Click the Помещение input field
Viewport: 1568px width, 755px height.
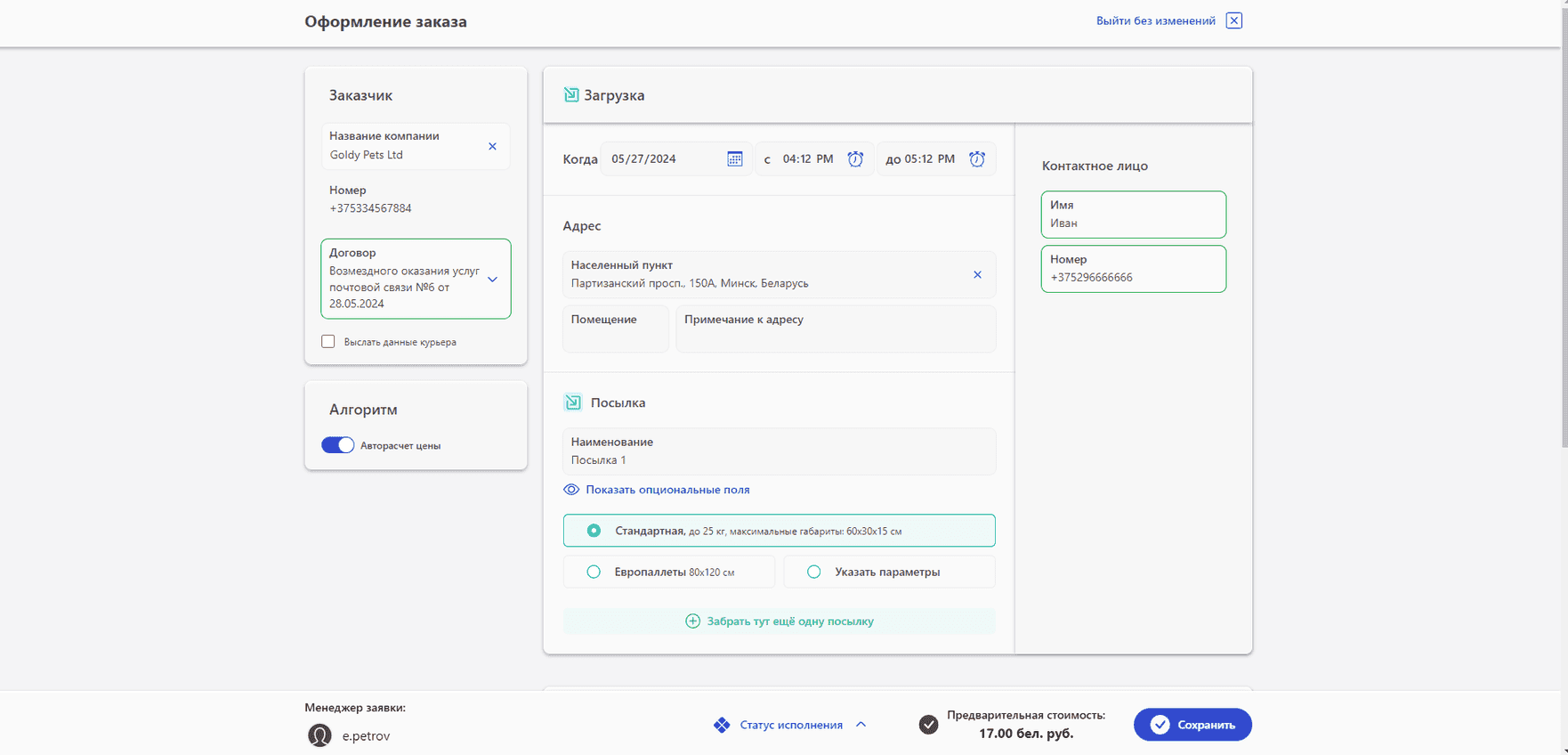click(x=616, y=329)
